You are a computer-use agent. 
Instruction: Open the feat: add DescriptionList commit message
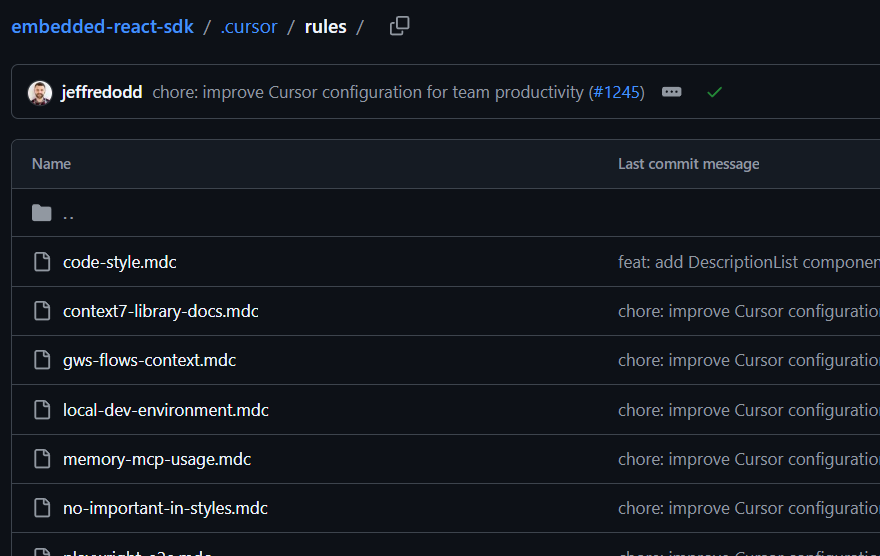click(748, 262)
